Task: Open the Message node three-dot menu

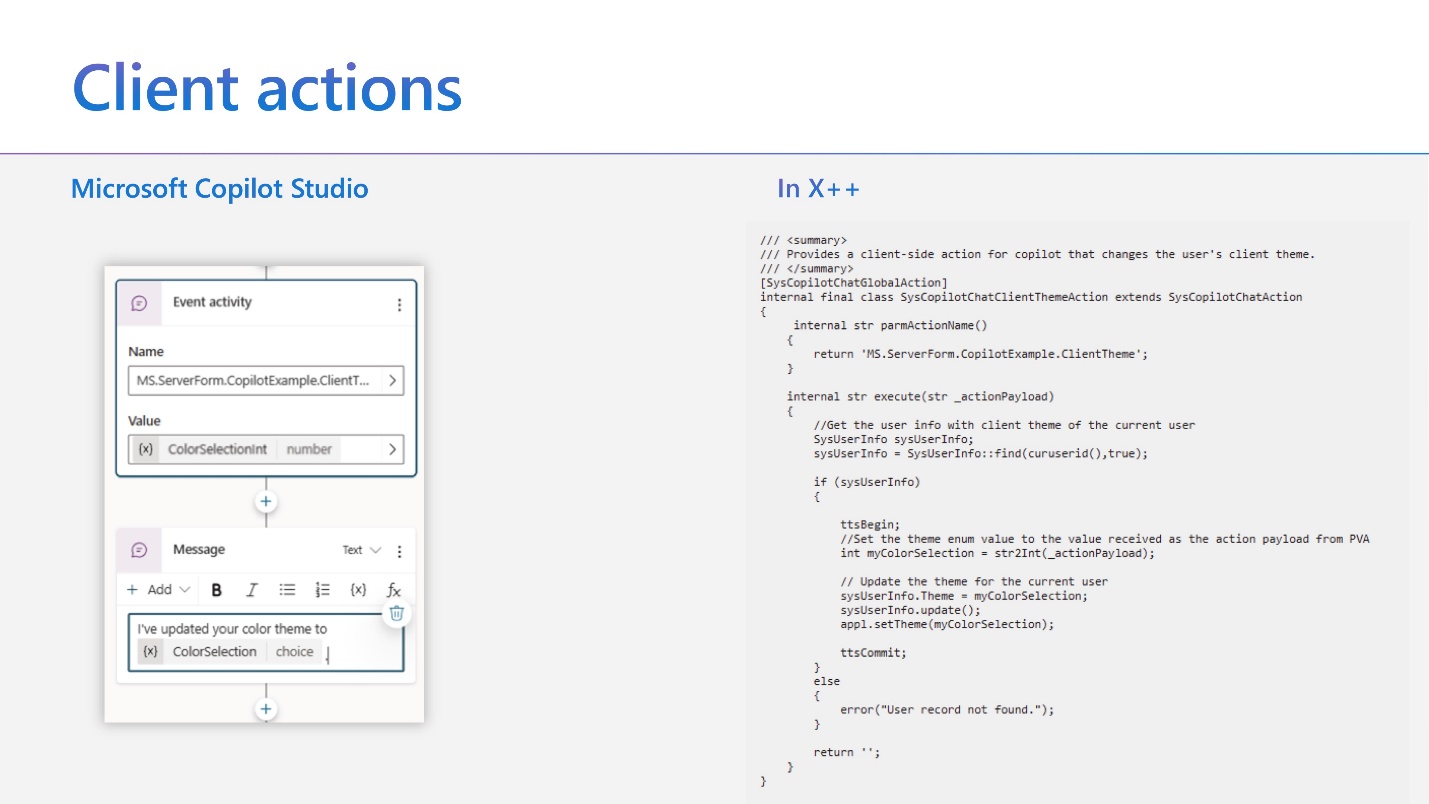Action: [399, 551]
